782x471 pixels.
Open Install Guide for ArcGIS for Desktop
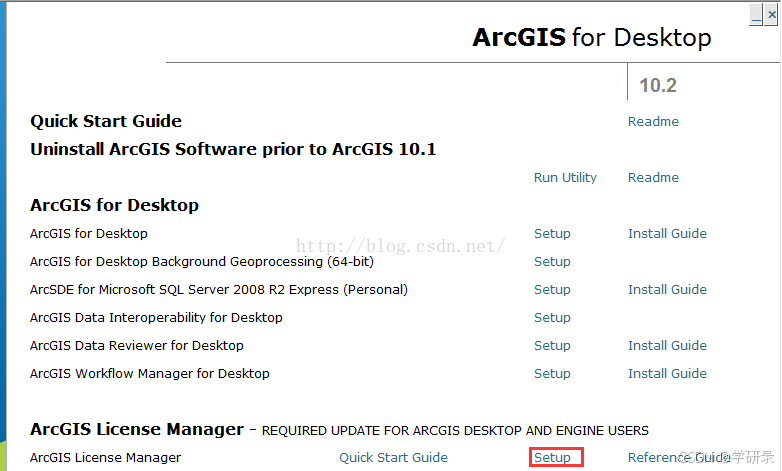667,234
